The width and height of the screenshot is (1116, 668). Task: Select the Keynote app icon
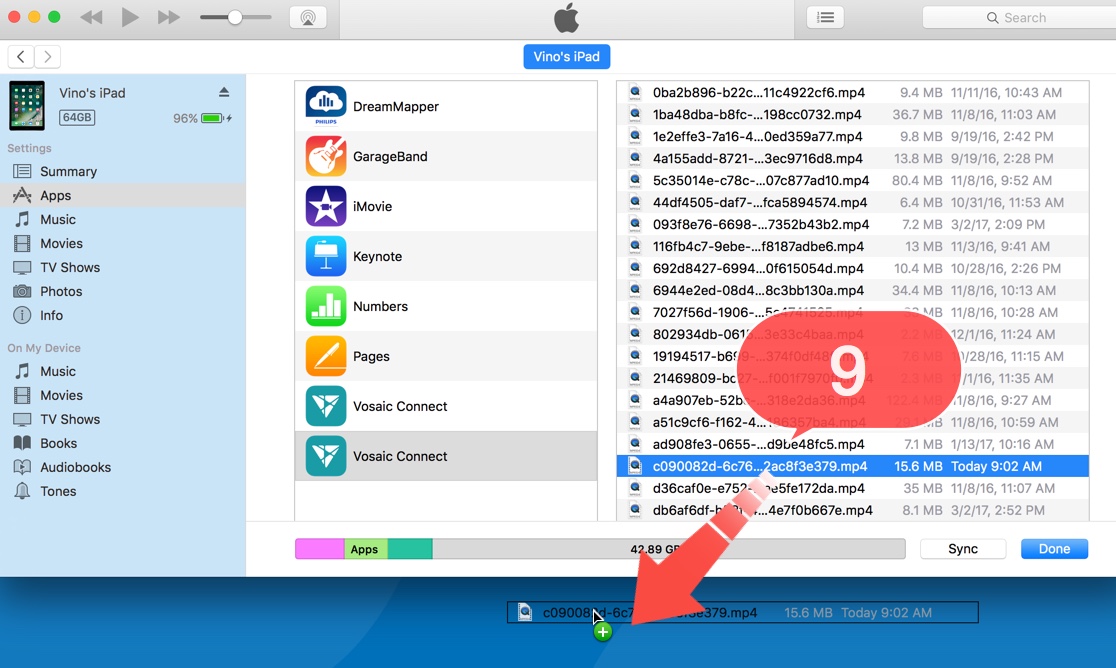326,256
